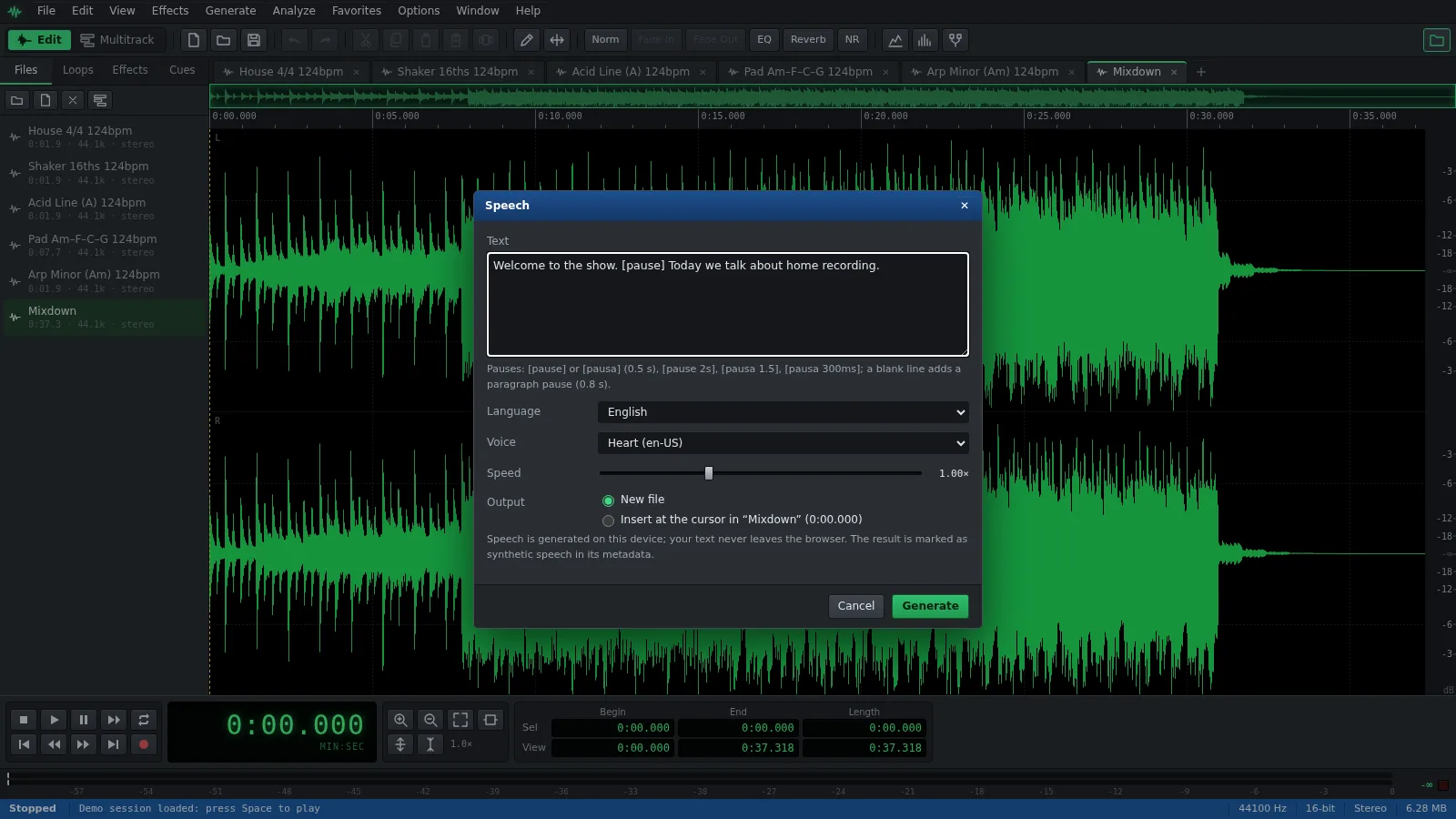Jump to start with skip-back icon

pyautogui.click(x=24, y=744)
